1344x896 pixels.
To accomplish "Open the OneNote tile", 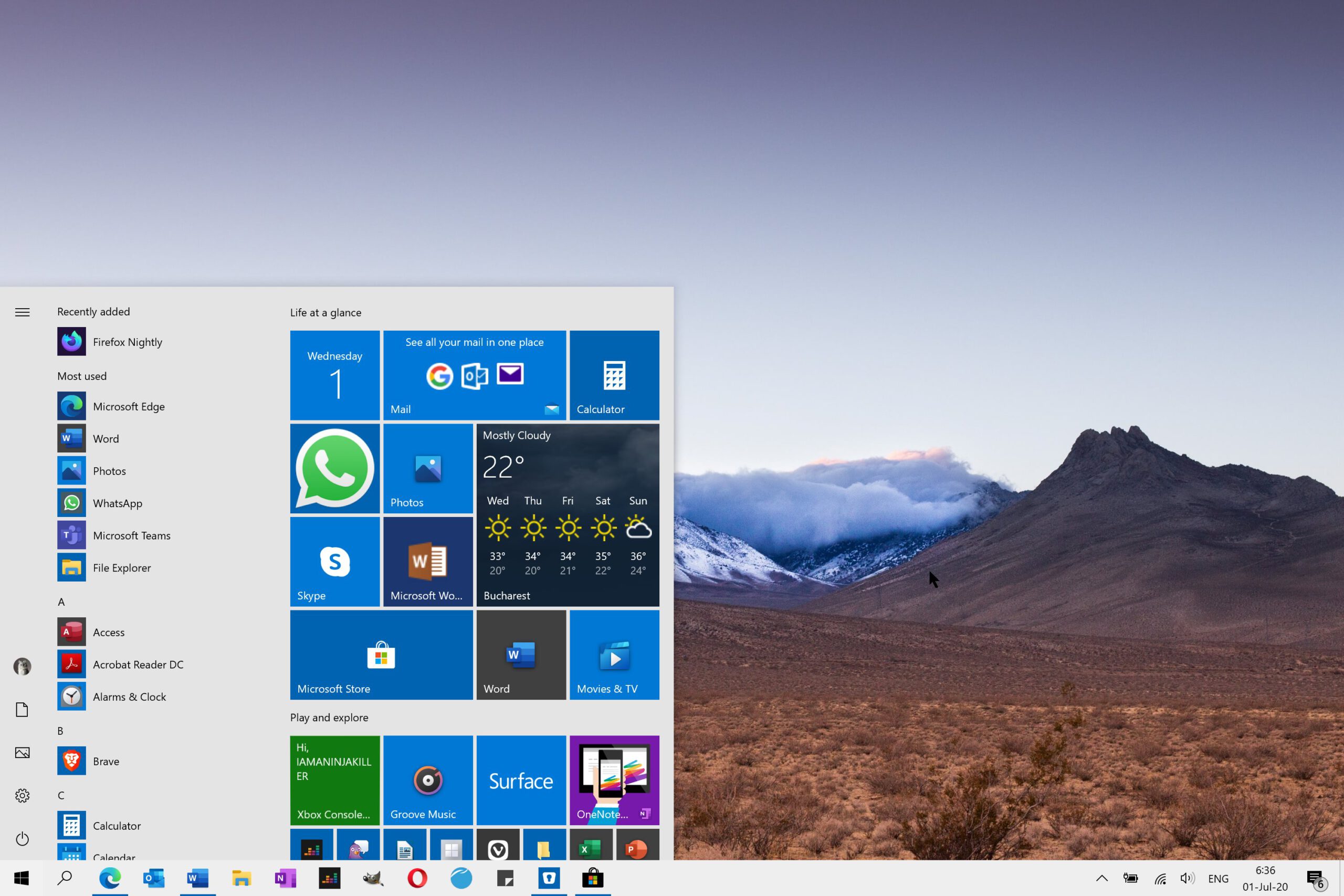I will pyautogui.click(x=614, y=781).
